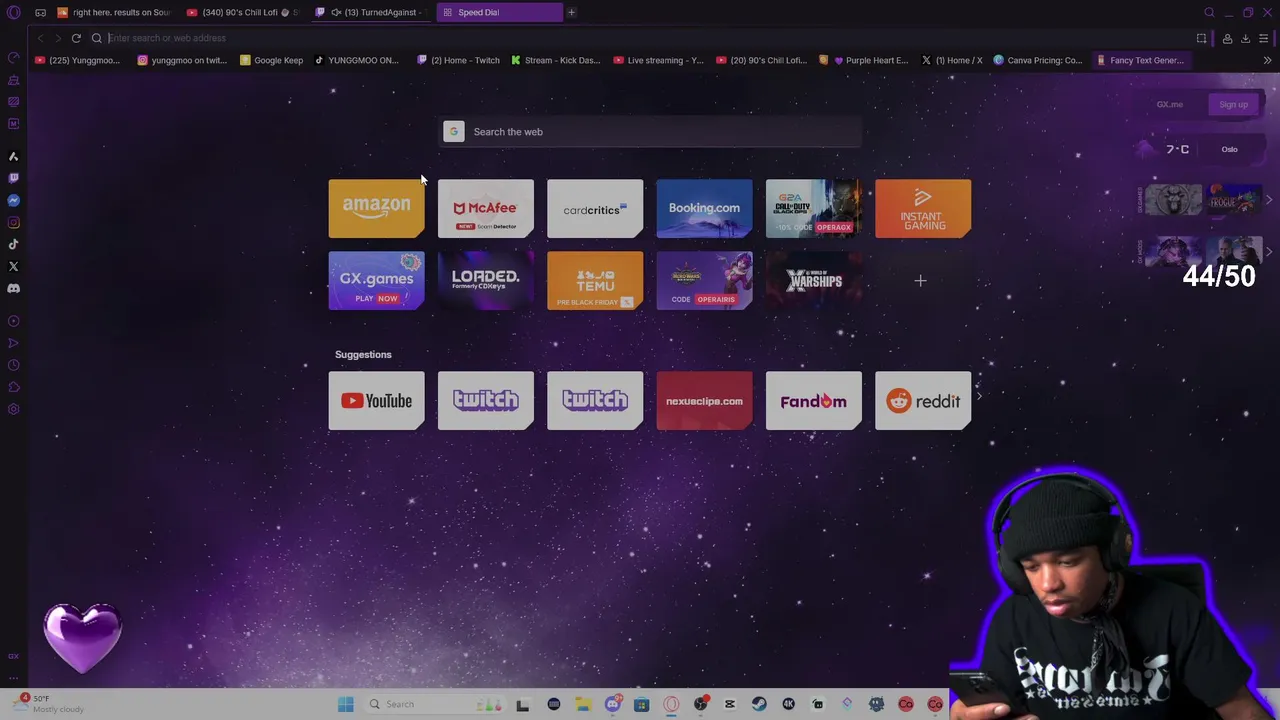The width and height of the screenshot is (1280, 720).
Task: Open the account profile icon in toolbar
Action: [1227, 38]
